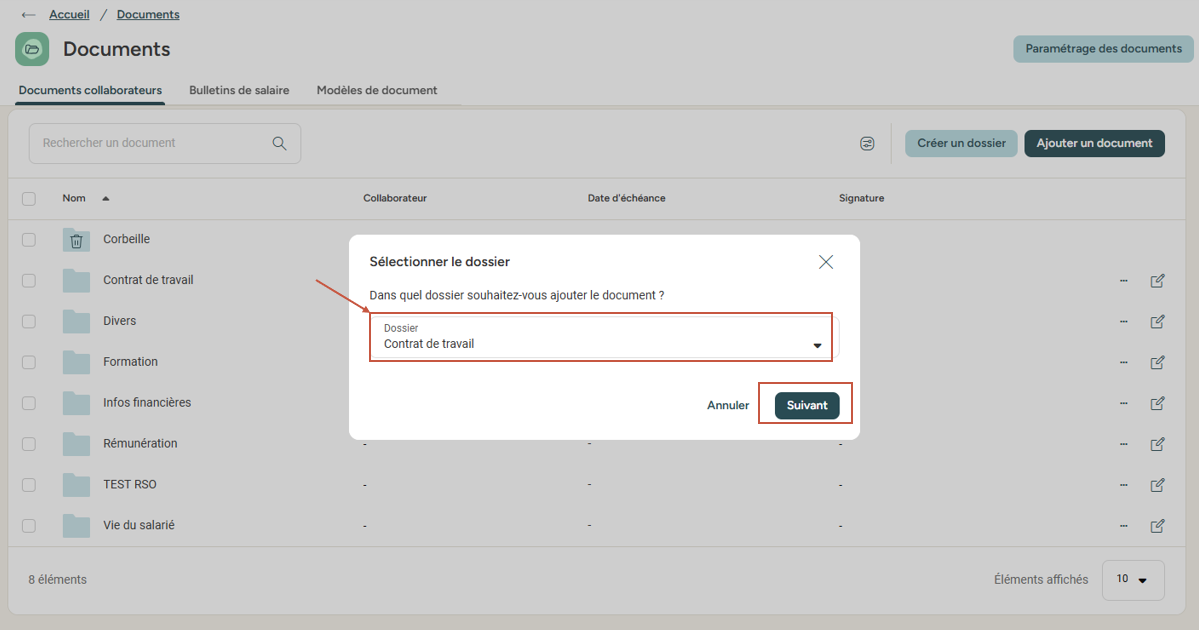Check the Rémunération row checkbox
This screenshot has height=630, width=1199.
pos(29,444)
